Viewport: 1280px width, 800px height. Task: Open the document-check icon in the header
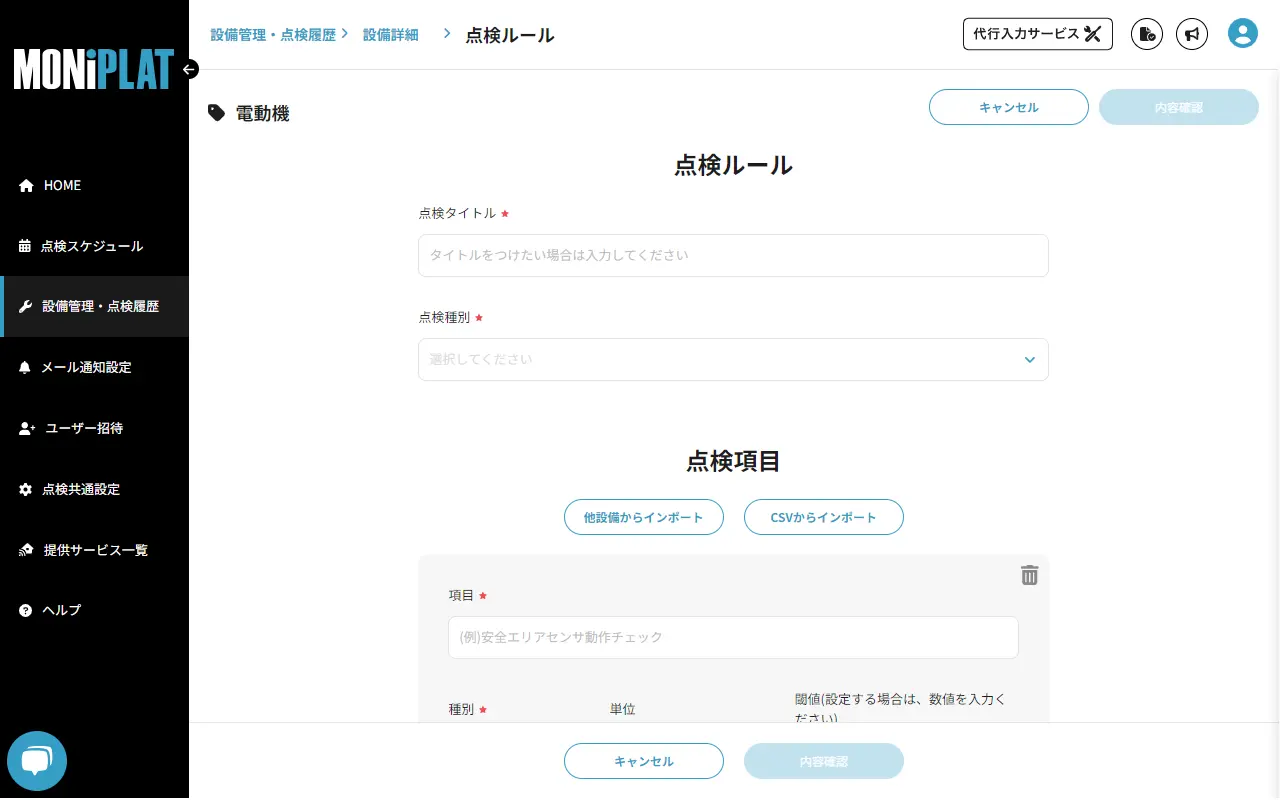click(1146, 34)
